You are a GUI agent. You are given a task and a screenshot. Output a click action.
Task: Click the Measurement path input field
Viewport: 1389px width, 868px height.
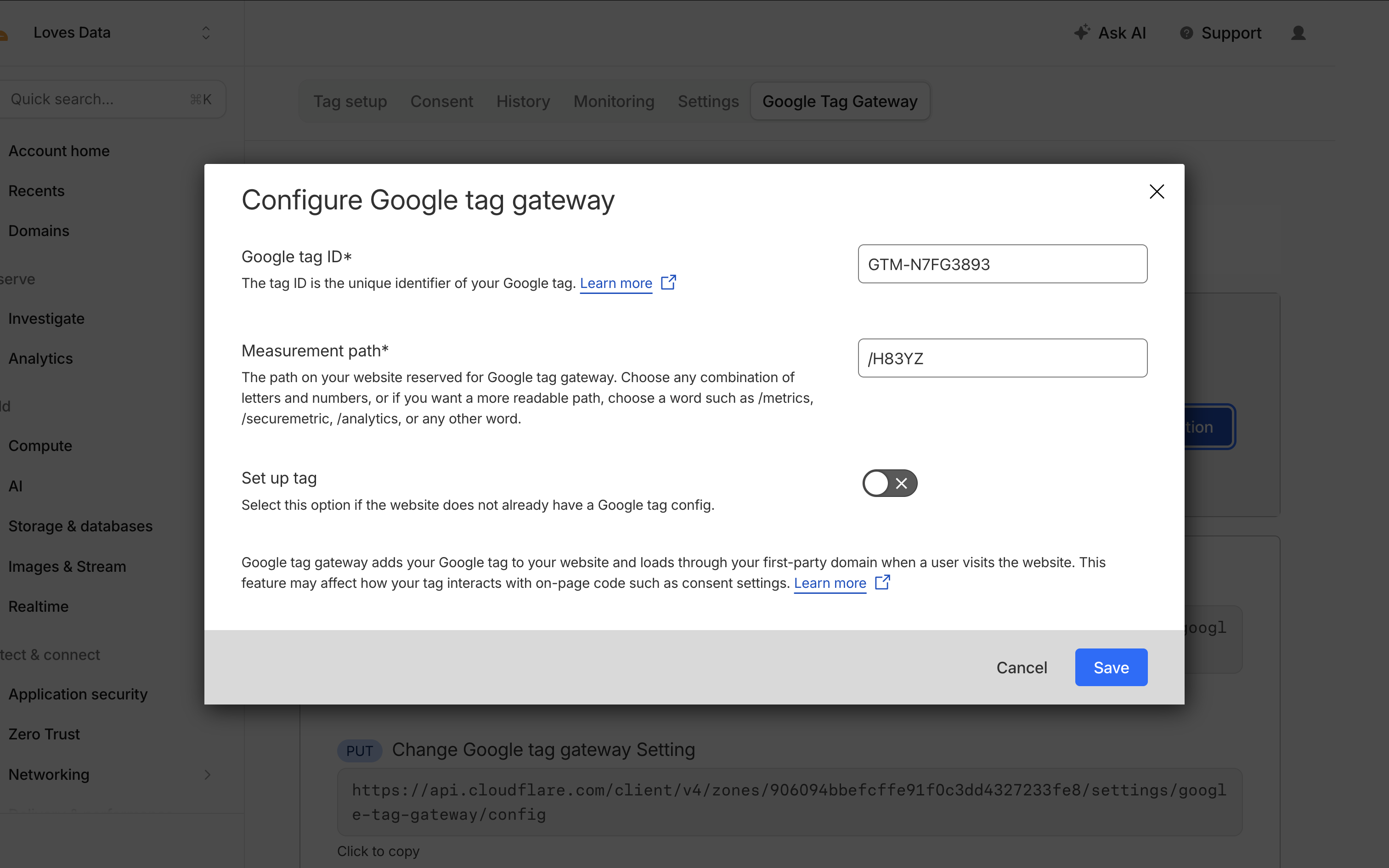point(1002,358)
